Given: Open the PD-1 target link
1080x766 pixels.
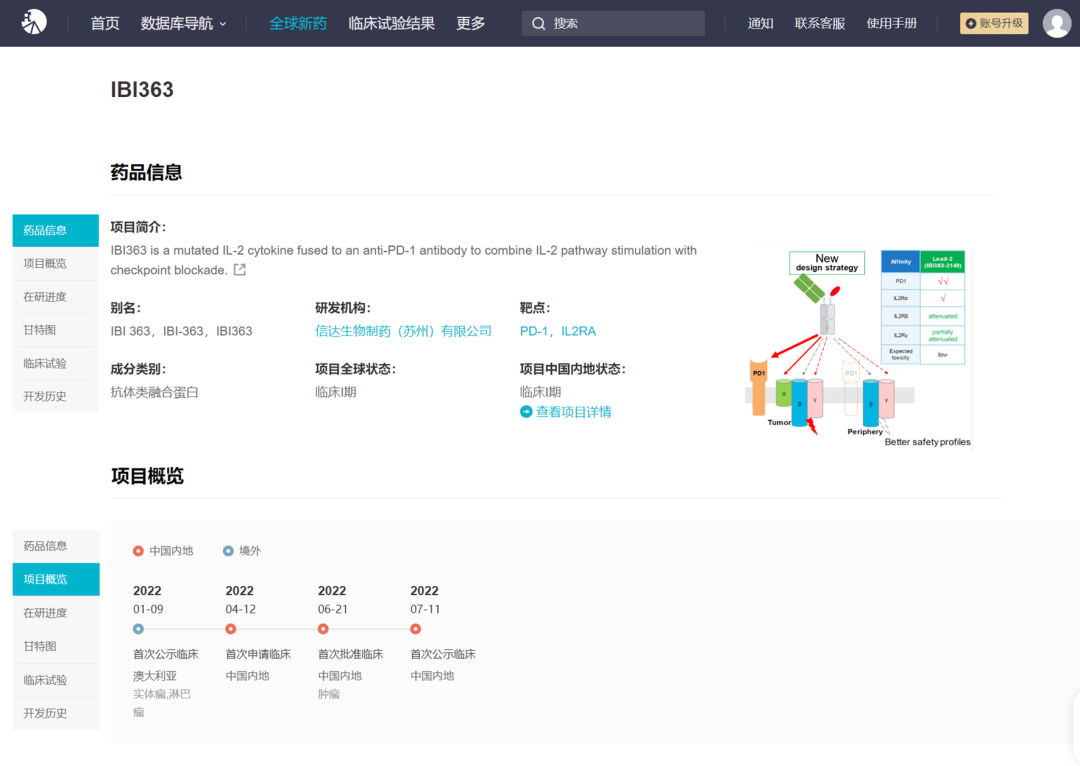Looking at the screenshot, I should click(x=534, y=331).
